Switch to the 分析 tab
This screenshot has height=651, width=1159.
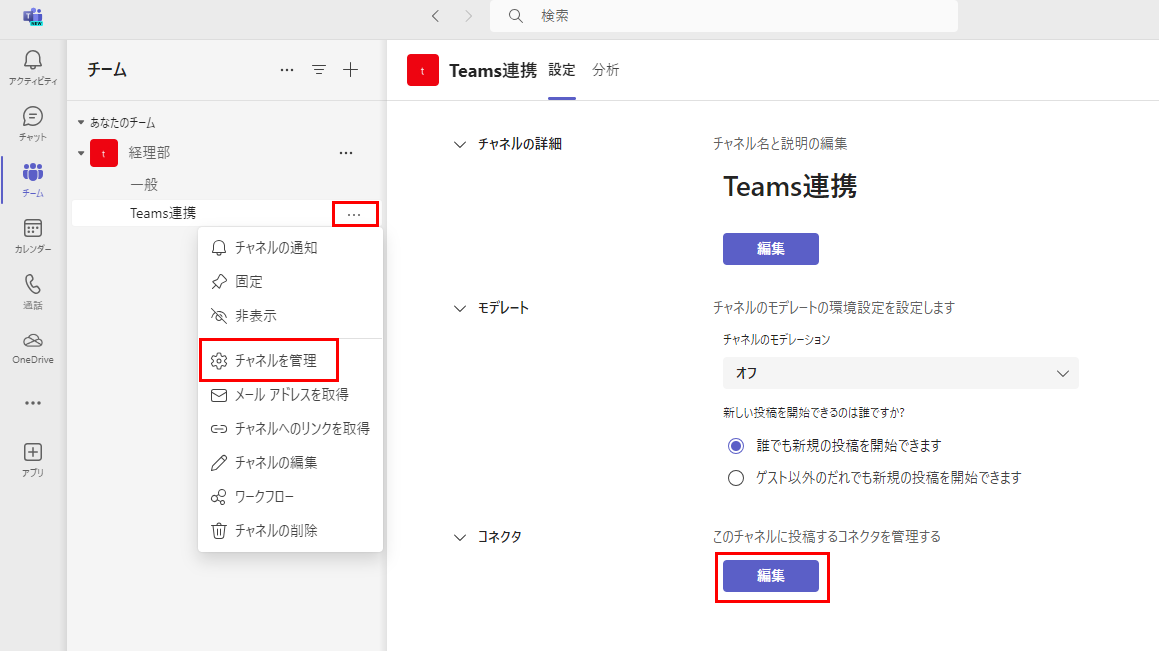[x=605, y=70]
